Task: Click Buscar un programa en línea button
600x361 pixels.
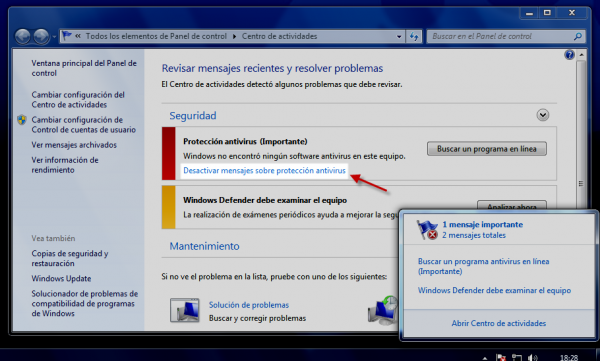Action: coord(487,149)
